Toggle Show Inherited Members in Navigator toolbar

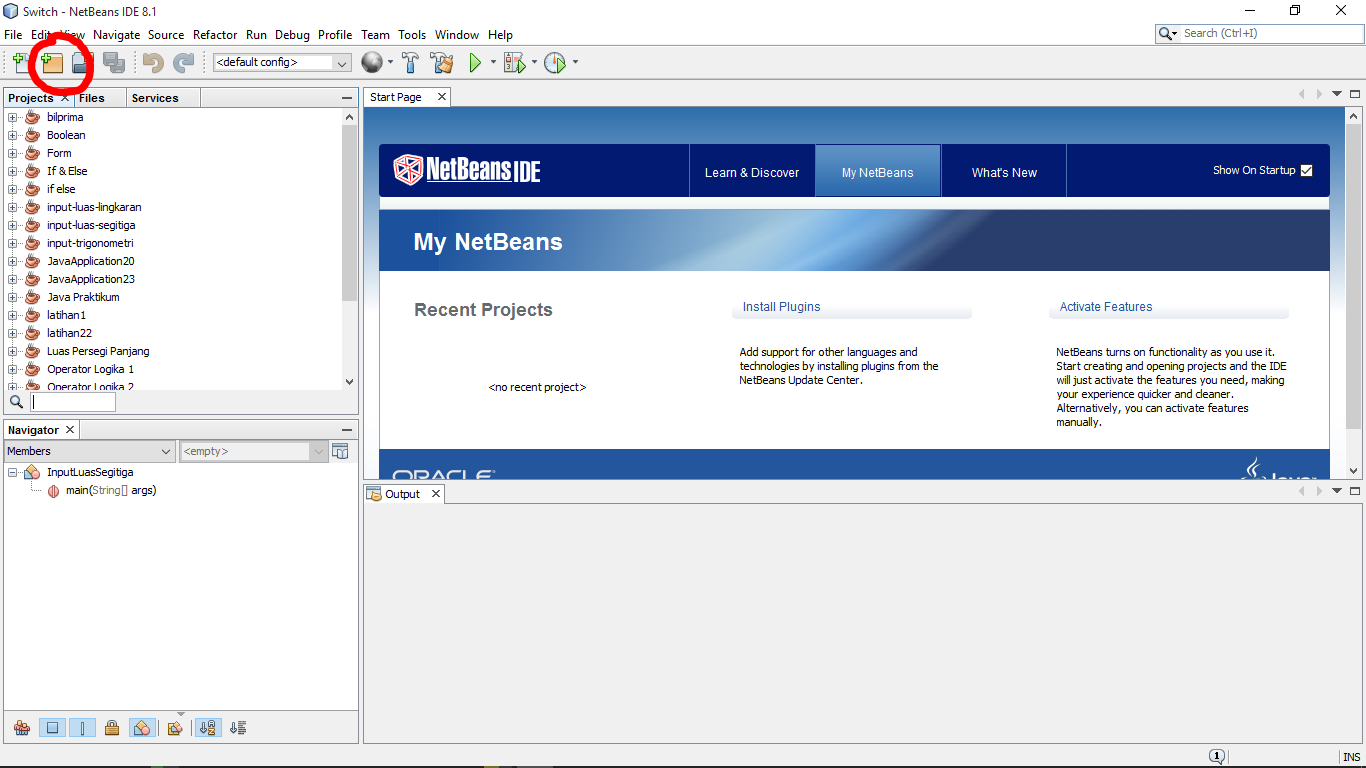click(x=22, y=727)
